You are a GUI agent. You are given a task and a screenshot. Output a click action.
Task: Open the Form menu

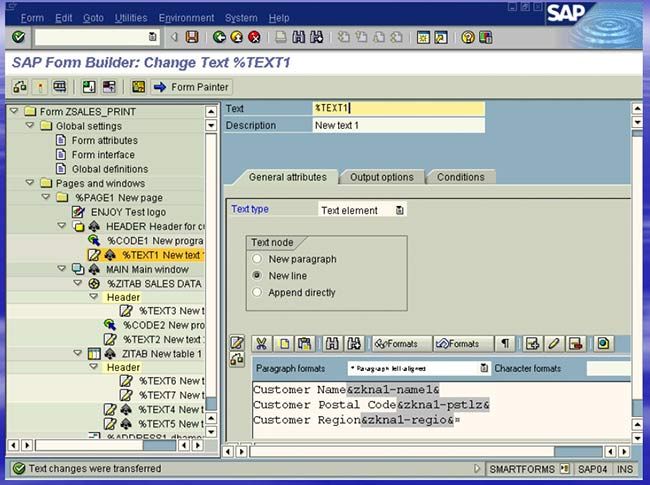point(32,18)
